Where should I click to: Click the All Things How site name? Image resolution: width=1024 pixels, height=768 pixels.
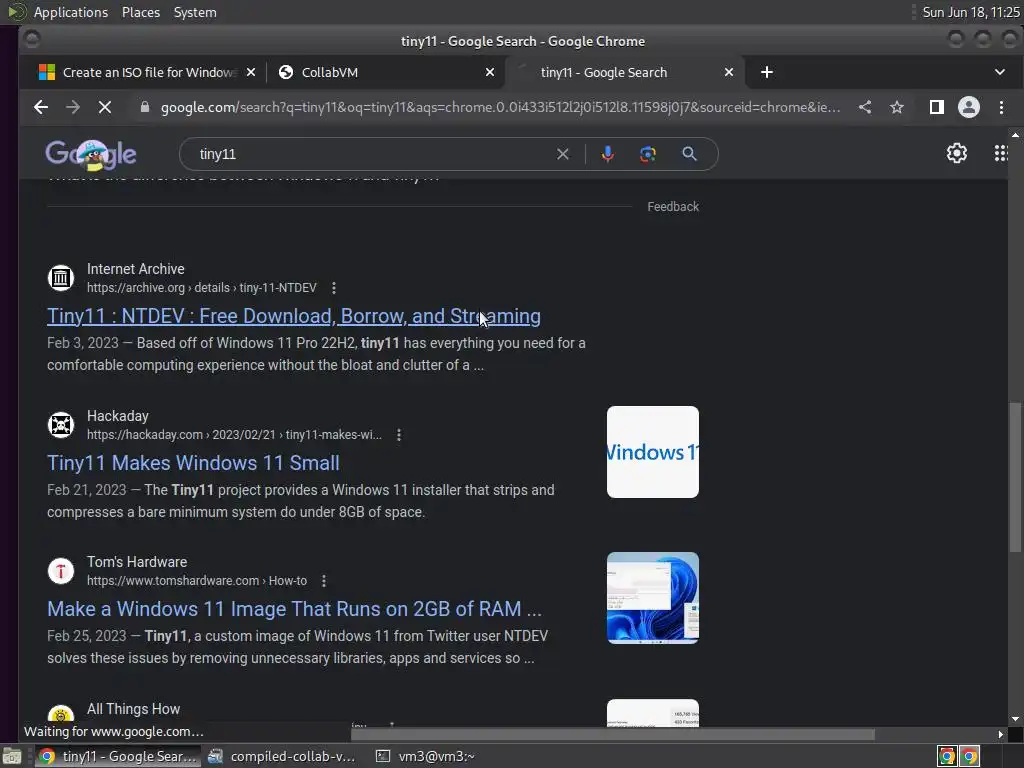133,709
